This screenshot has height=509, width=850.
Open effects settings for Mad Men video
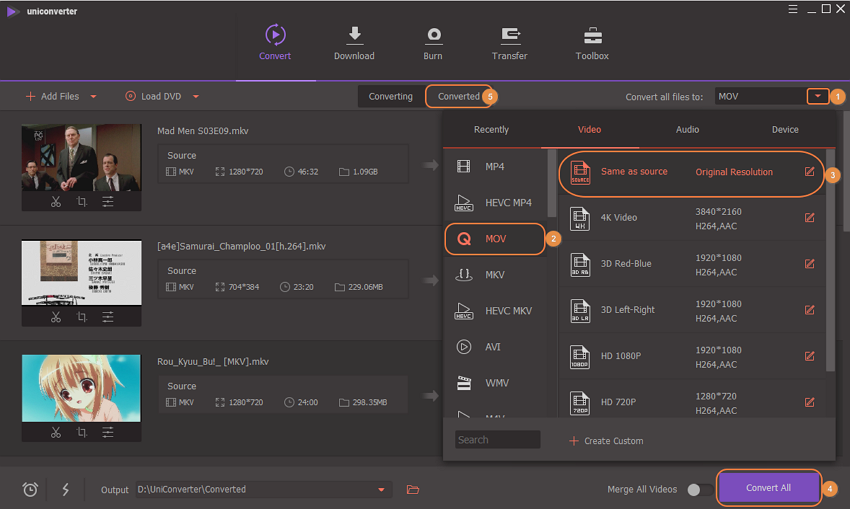tap(108, 202)
